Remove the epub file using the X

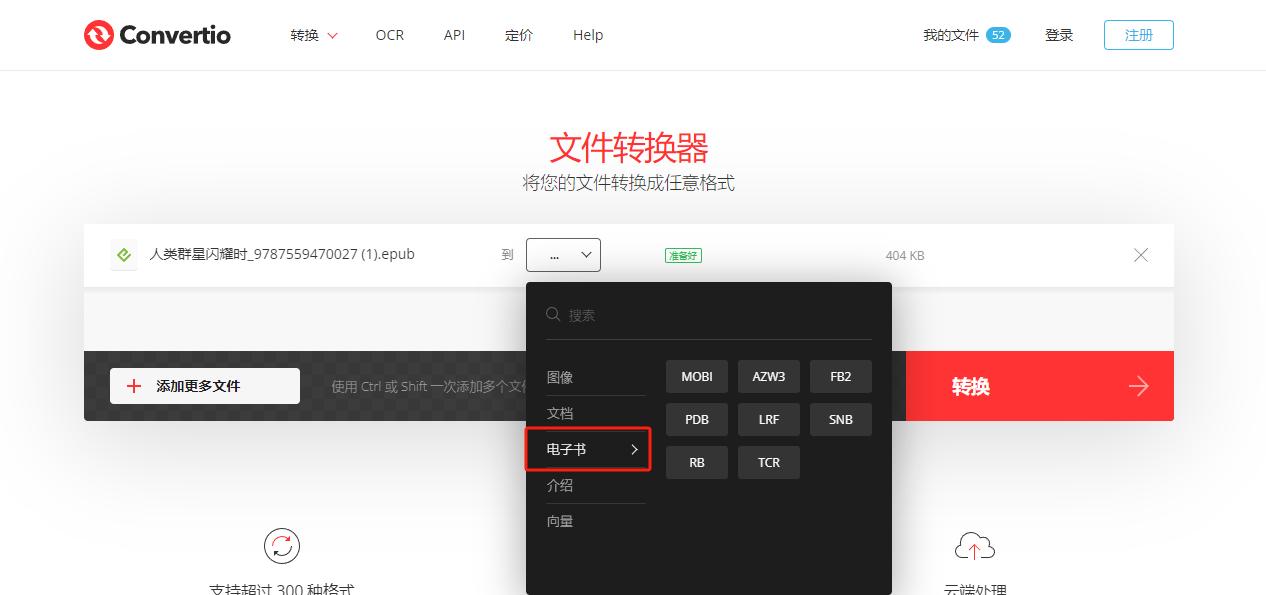1141,255
